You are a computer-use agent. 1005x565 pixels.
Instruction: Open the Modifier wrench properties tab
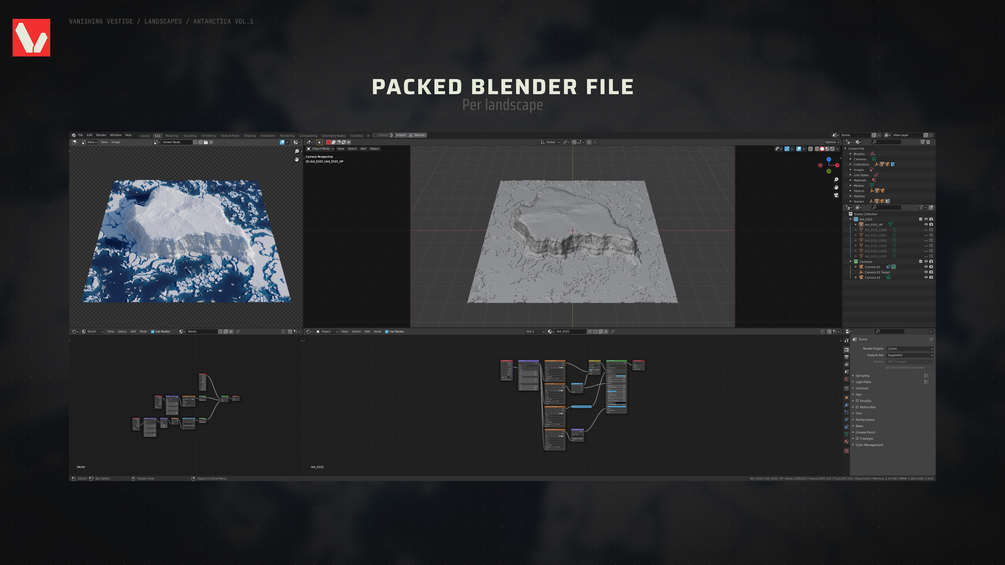(x=847, y=405)
